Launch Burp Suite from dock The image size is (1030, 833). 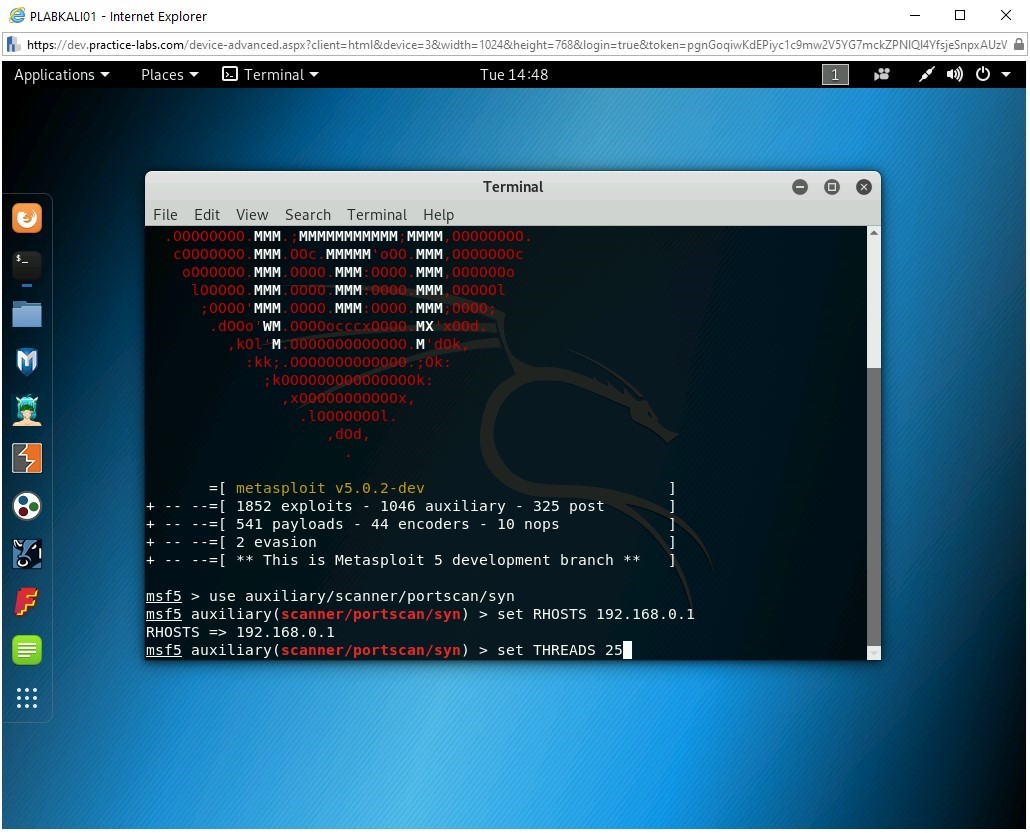(27, 458)
